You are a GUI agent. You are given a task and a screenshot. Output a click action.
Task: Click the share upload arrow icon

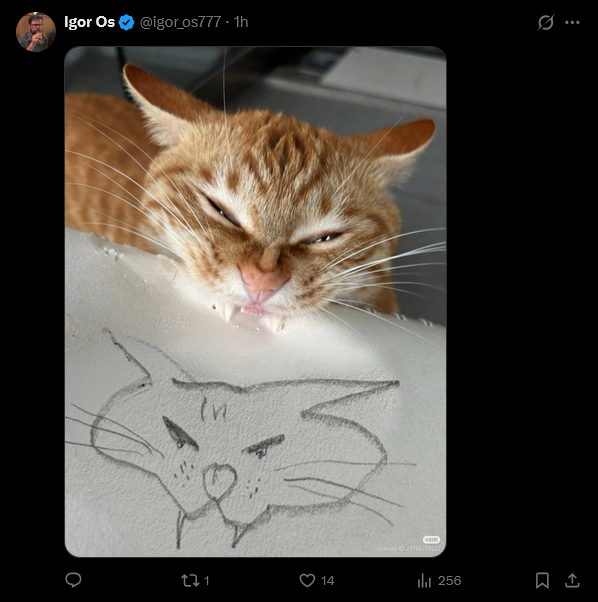(x=572, y=580)
